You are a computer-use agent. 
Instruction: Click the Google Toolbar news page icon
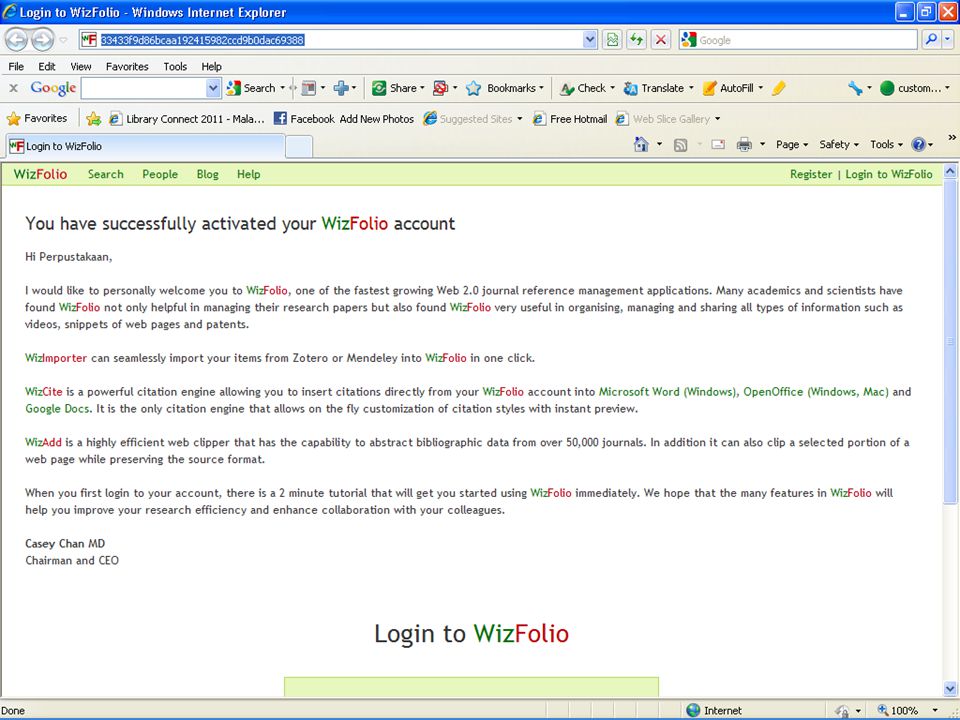pos(309,88)
